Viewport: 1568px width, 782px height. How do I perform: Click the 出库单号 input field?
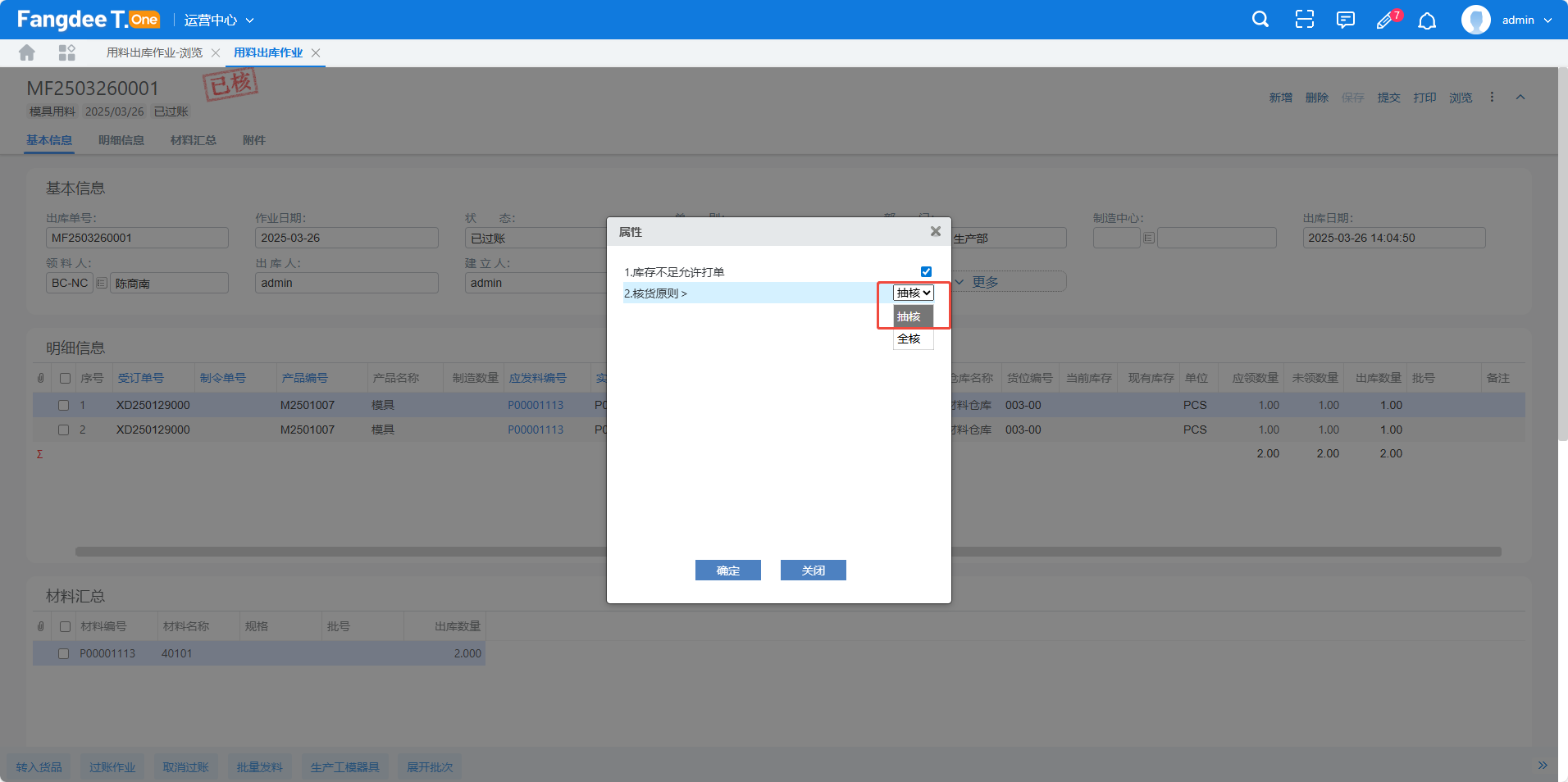[137, 239]
